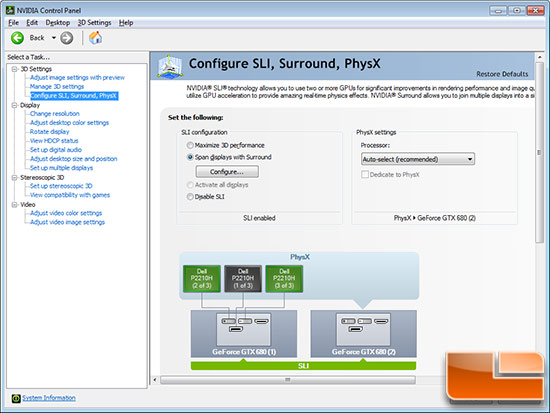Choose the Disable SLI radio button
The height and width of the screenshot is (413, 550).
click(190, 197)
